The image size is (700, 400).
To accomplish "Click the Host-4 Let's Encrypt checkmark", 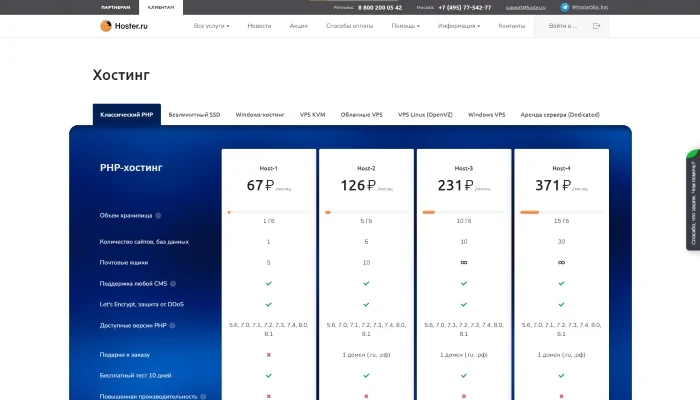I will point(562,304).
